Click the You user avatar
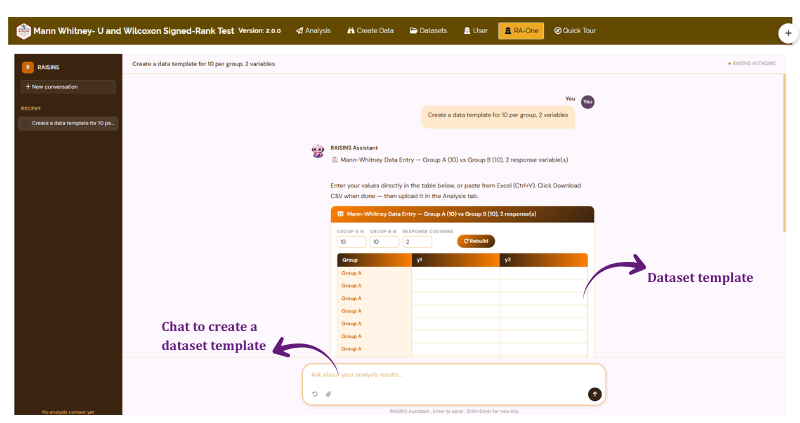This screenshot has height=423, width=800. pos(588,102)
